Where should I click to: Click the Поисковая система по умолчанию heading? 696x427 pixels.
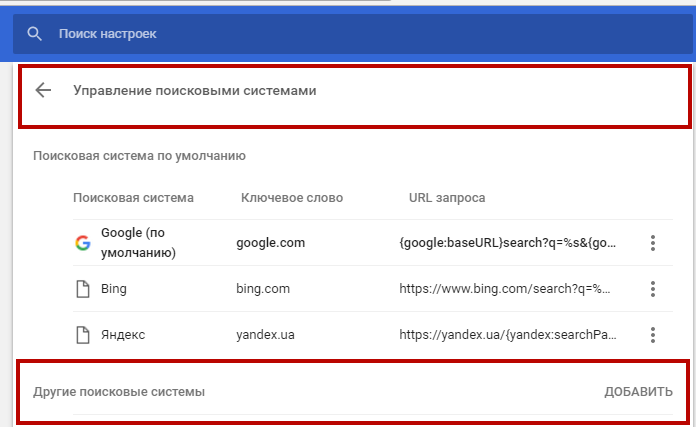[x=139, y=156]
